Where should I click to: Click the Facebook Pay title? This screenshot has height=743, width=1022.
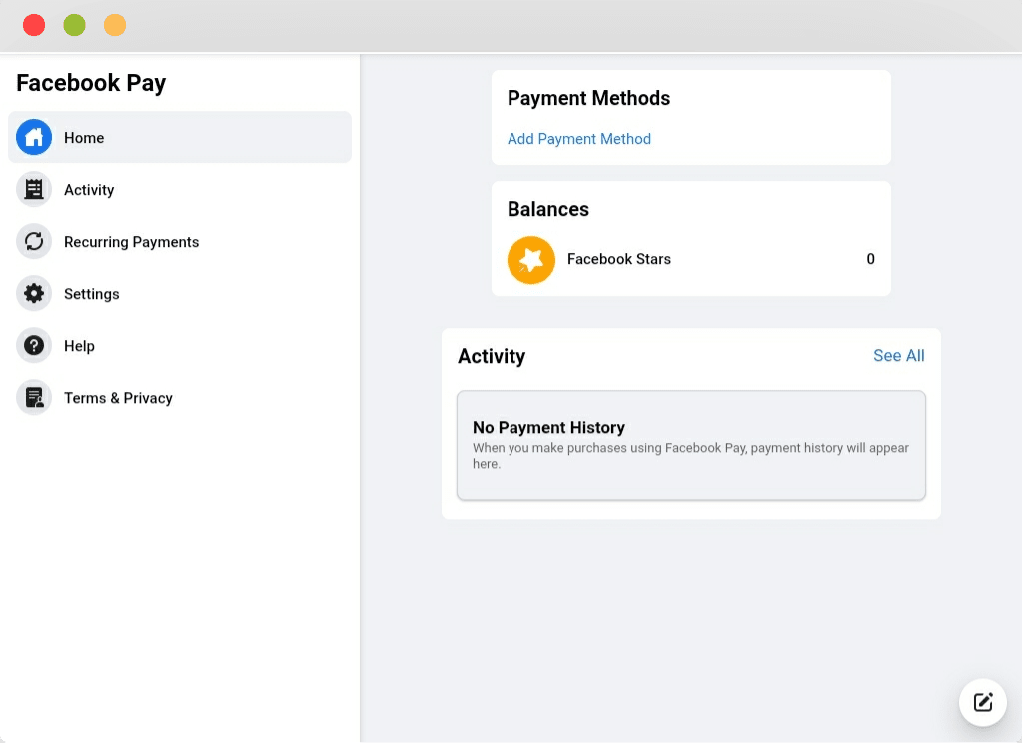pos(91,83)
